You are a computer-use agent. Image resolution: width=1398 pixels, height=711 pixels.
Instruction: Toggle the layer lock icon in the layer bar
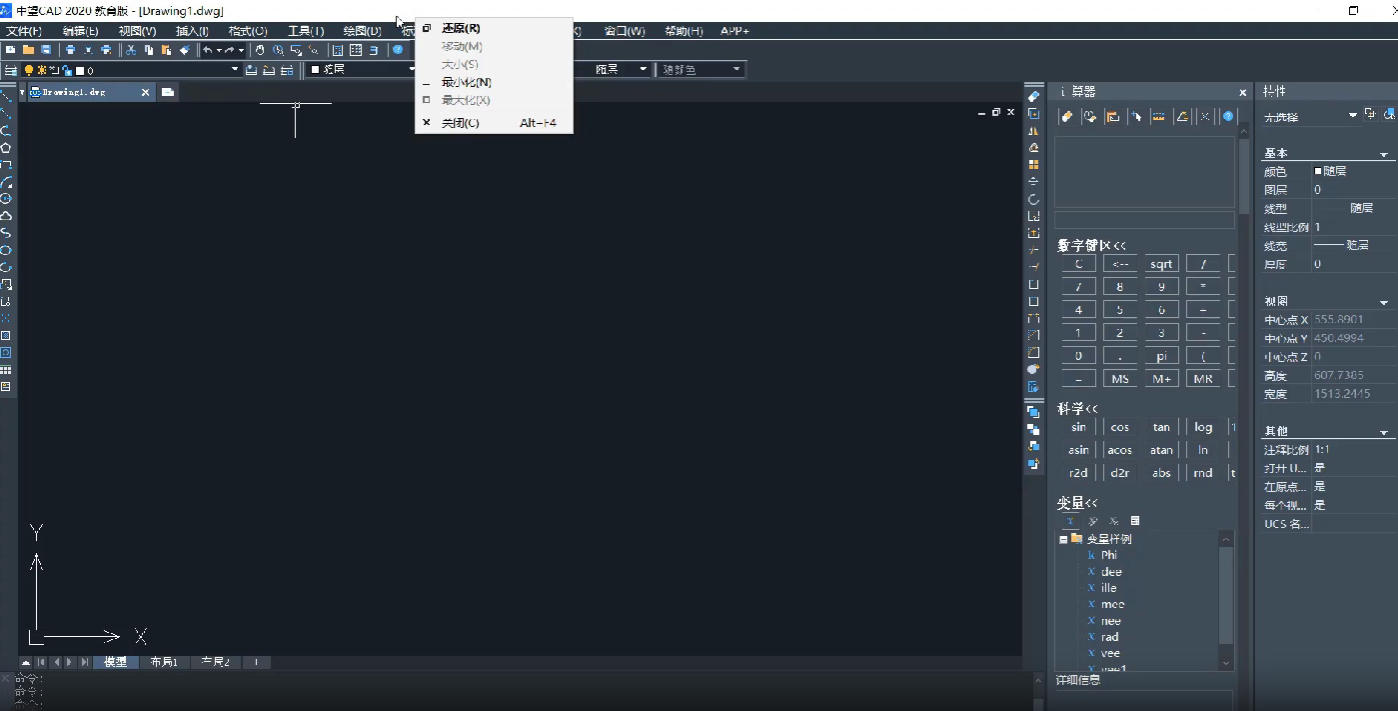pos(67,70)
